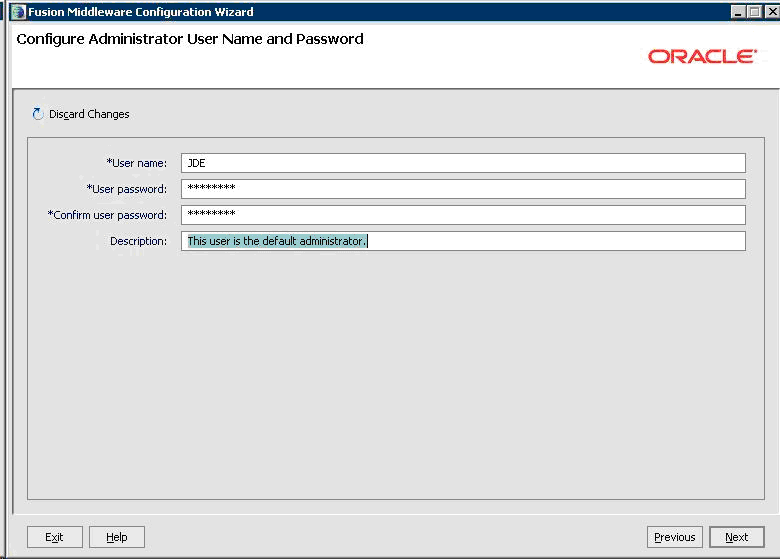Click the '*User password:' label
Image resolution: width=780 pixels, height=559 pixels.
127,189
